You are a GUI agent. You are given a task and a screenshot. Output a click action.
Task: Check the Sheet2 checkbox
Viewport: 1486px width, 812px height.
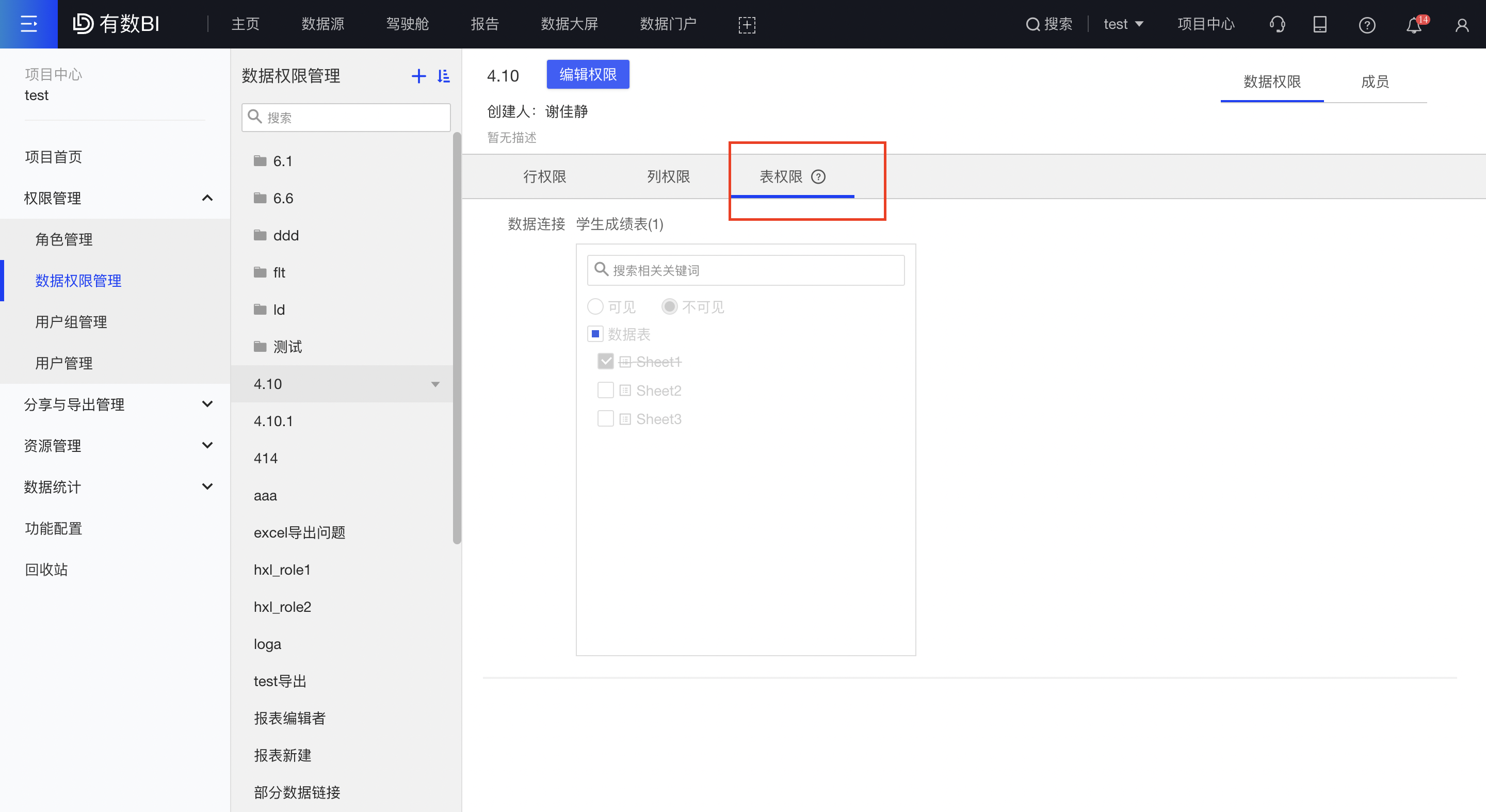click(605, 391)
